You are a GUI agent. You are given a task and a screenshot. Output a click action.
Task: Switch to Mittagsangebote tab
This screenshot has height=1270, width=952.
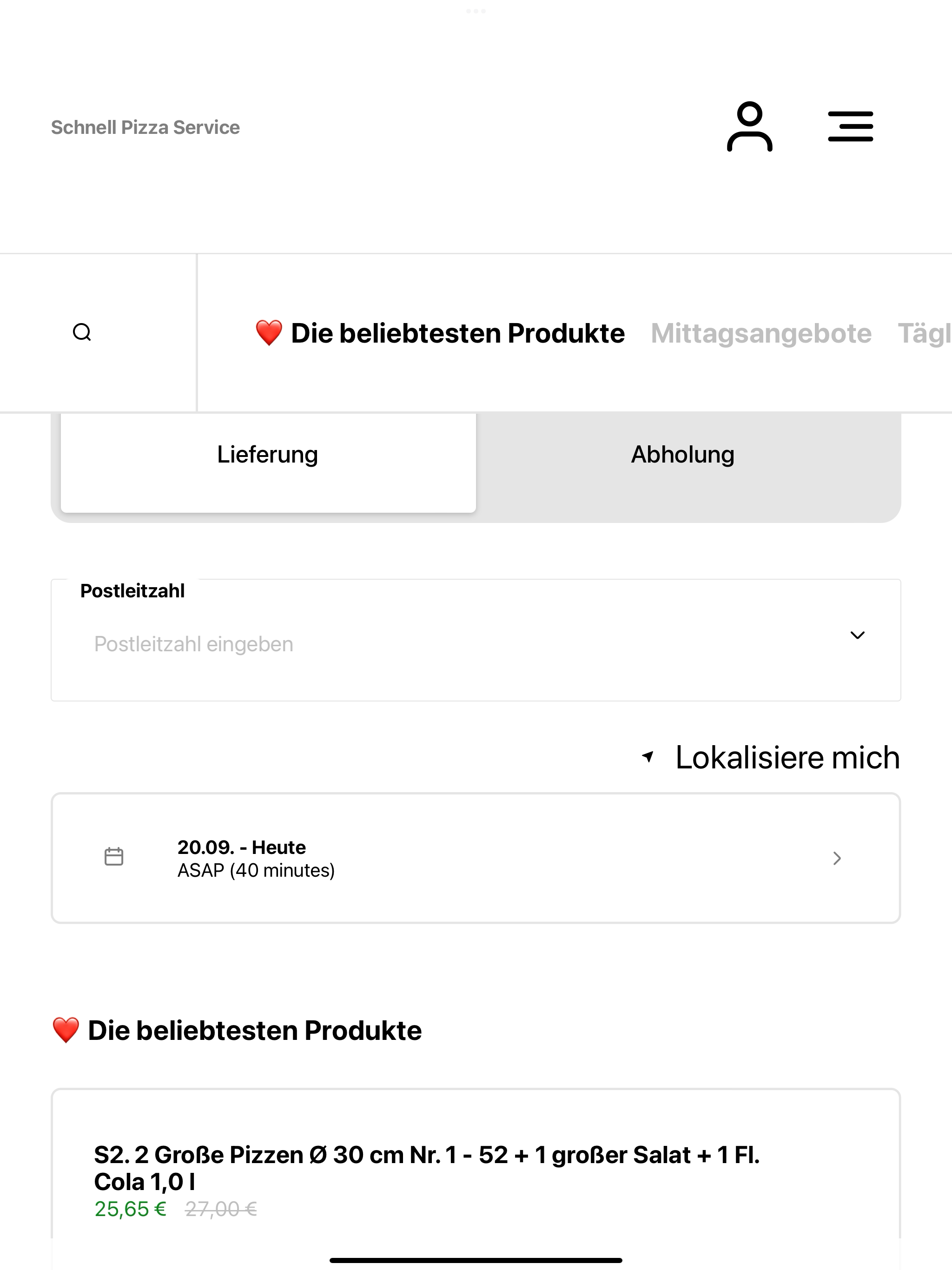tap(761, 334)
